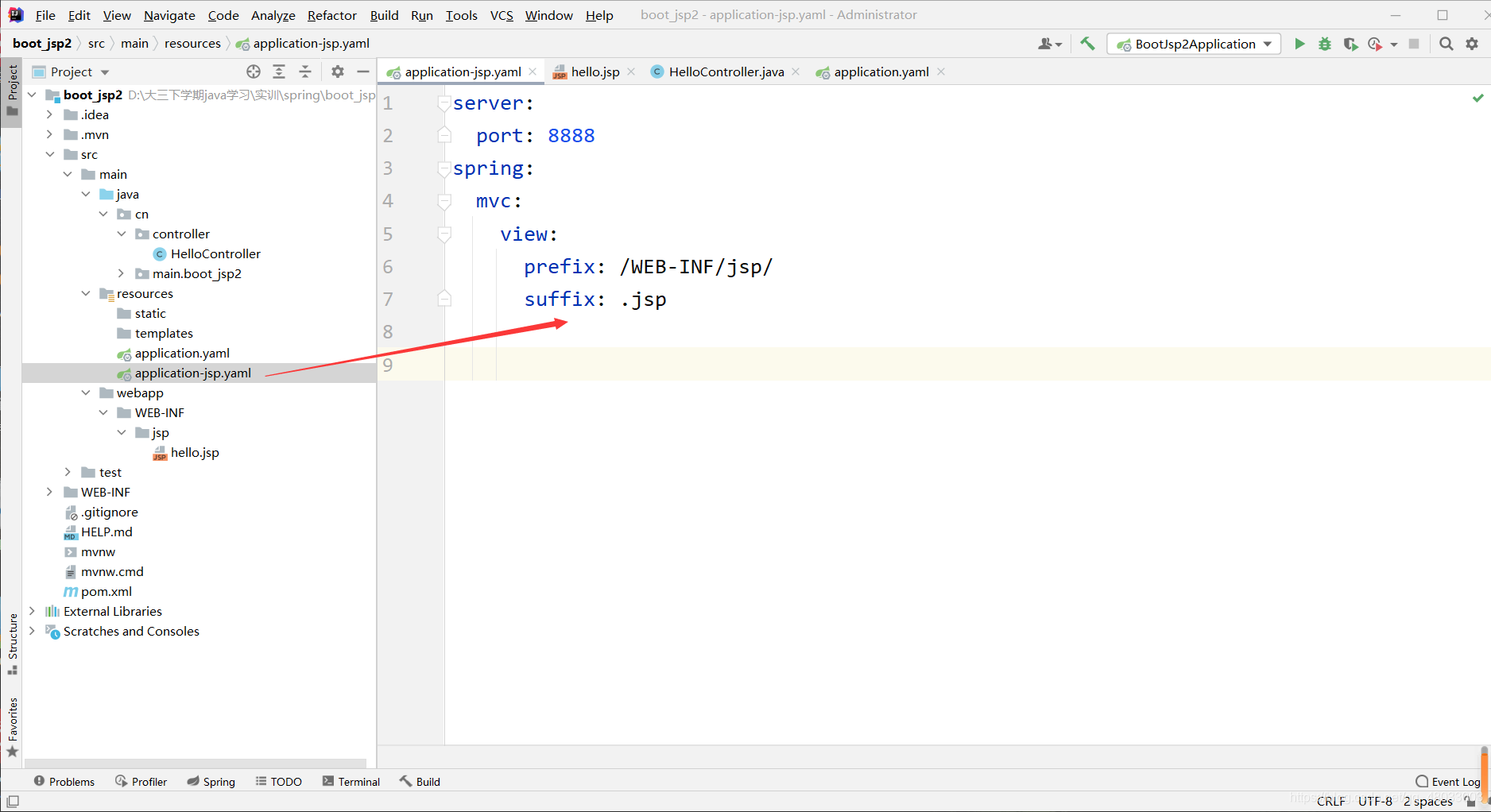Run BootJsp2Application with the green play icon

tap(1299, 44)
